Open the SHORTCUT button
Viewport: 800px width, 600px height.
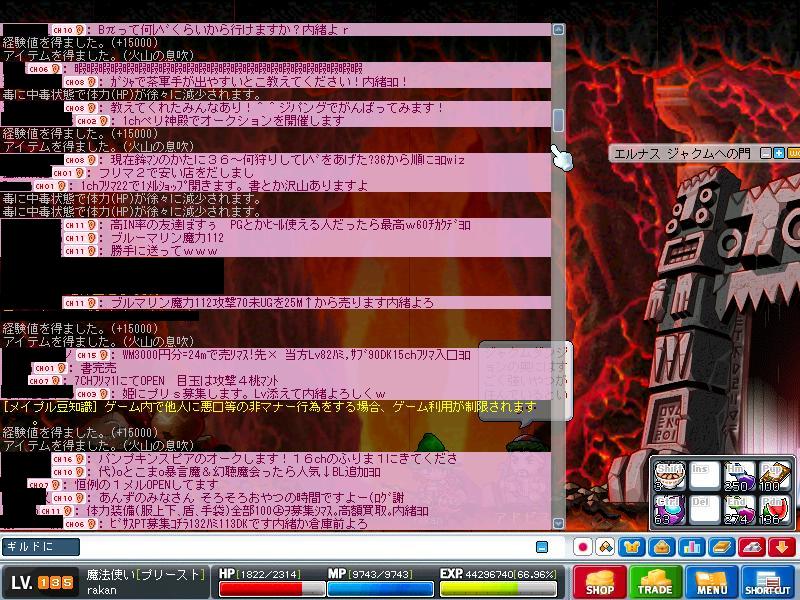[x=767, y=582]
